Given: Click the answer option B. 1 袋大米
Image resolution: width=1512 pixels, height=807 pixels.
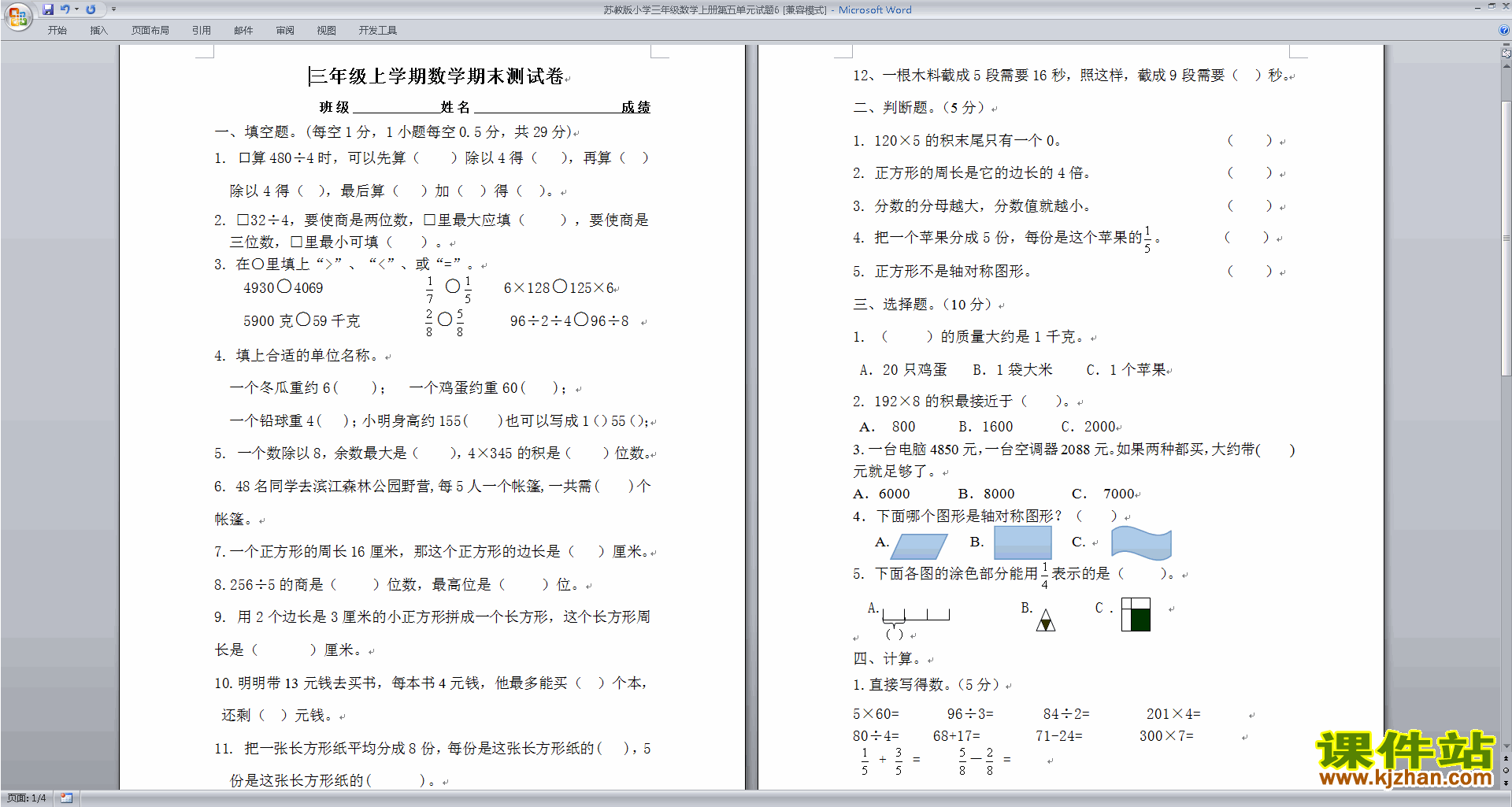Looking at the screenshot, I should coord(1013,370).
